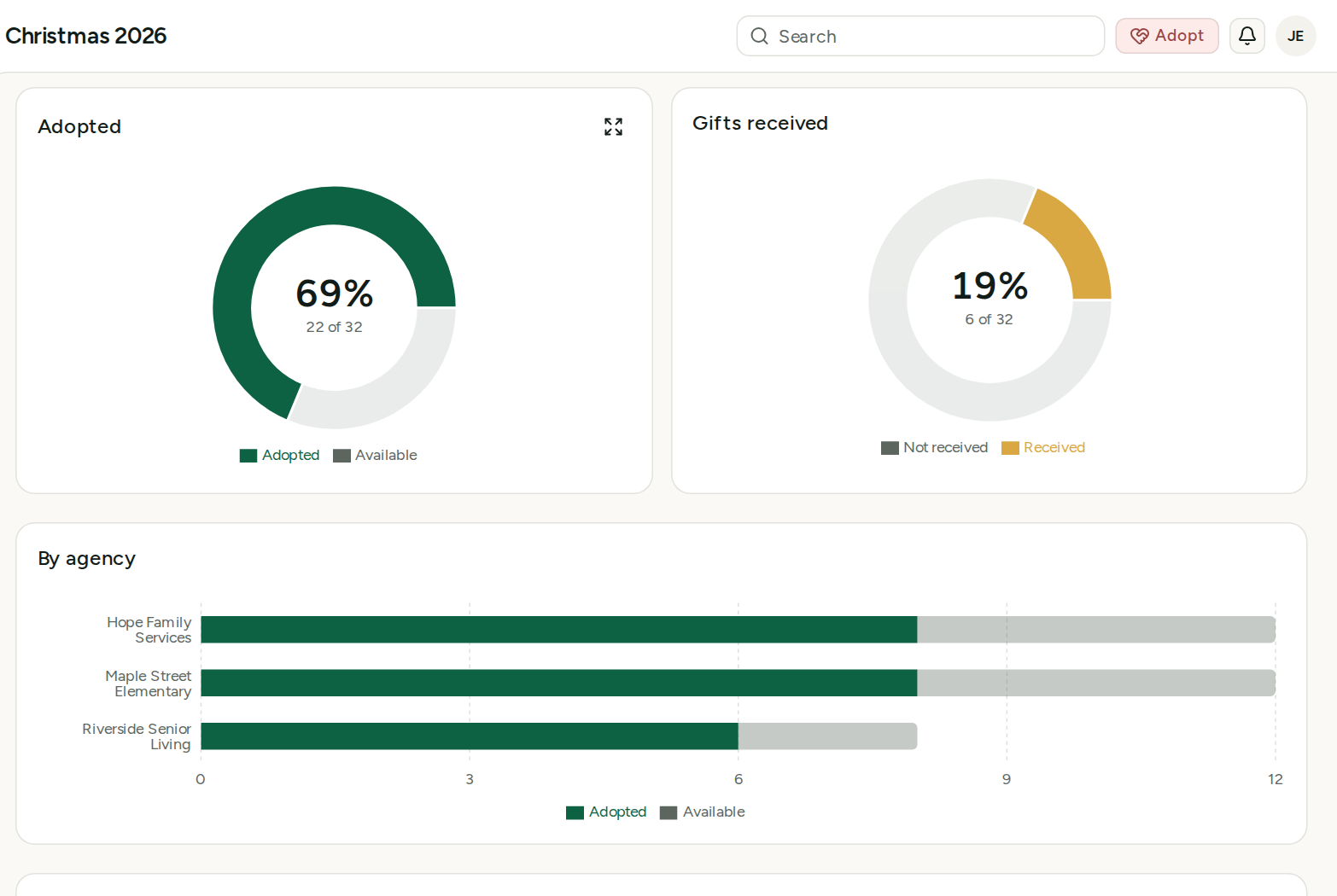Click Hope Family Services adopted bar
The image size is (1337, 896).
tap(558, 630)
